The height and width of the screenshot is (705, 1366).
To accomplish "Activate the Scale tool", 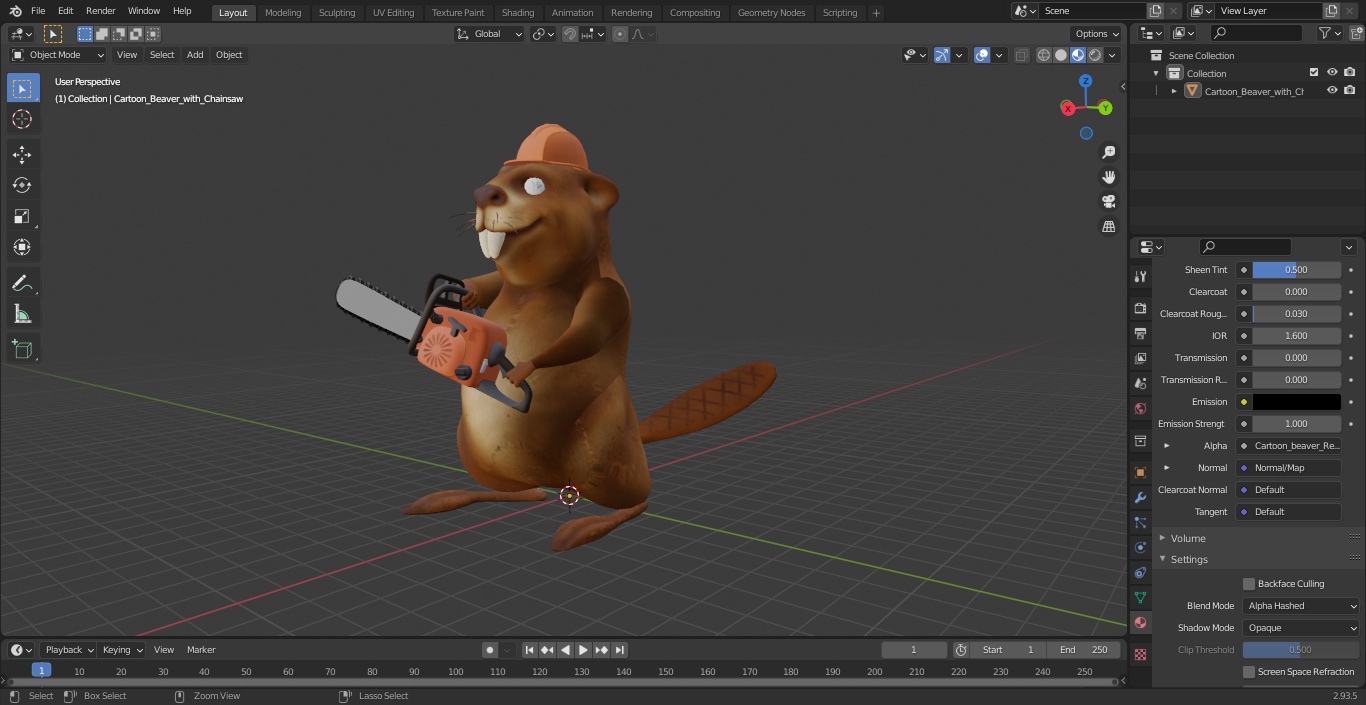I will (22, 216).
